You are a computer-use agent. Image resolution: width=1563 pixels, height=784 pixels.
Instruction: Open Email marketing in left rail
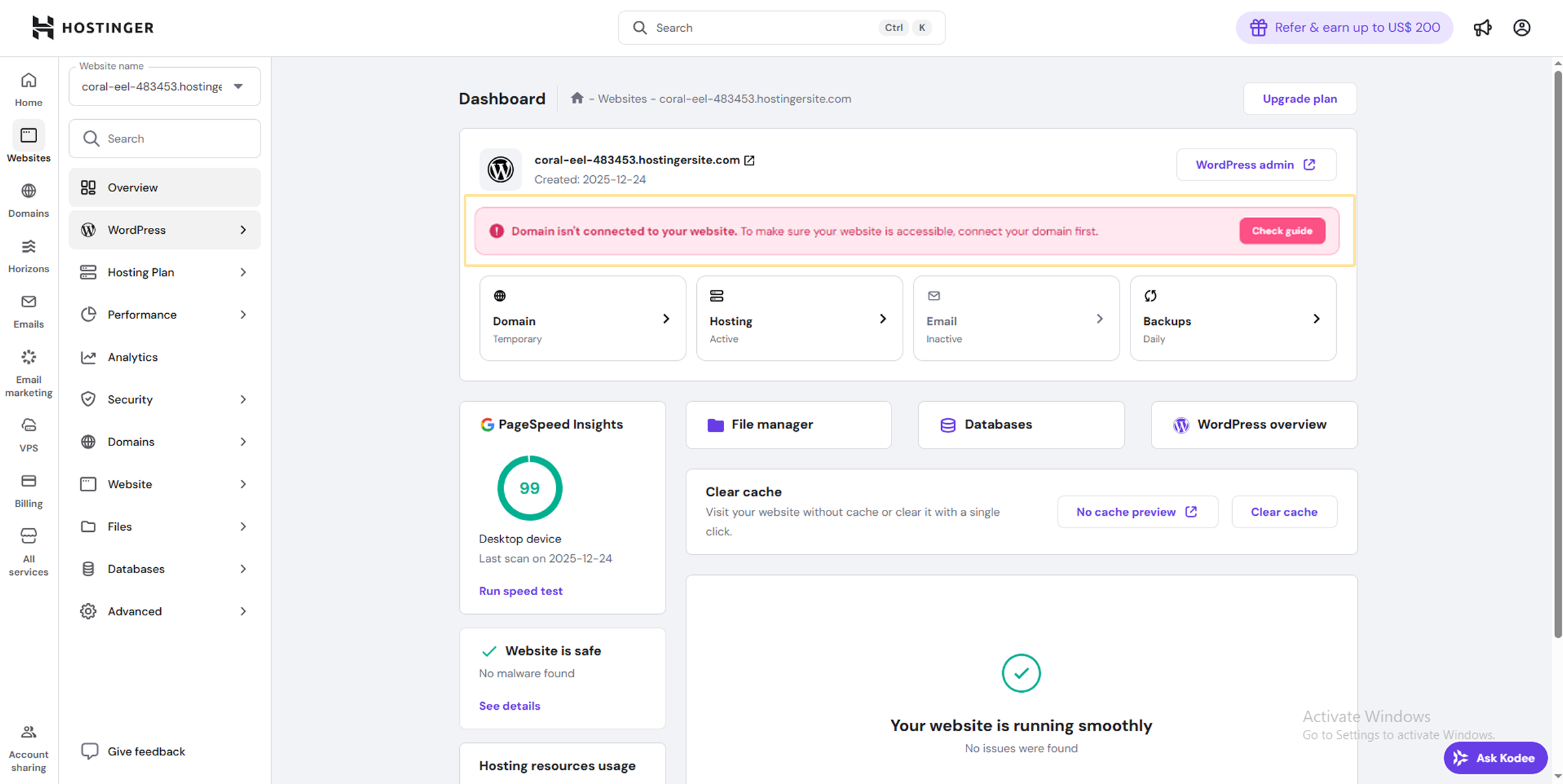29,372
